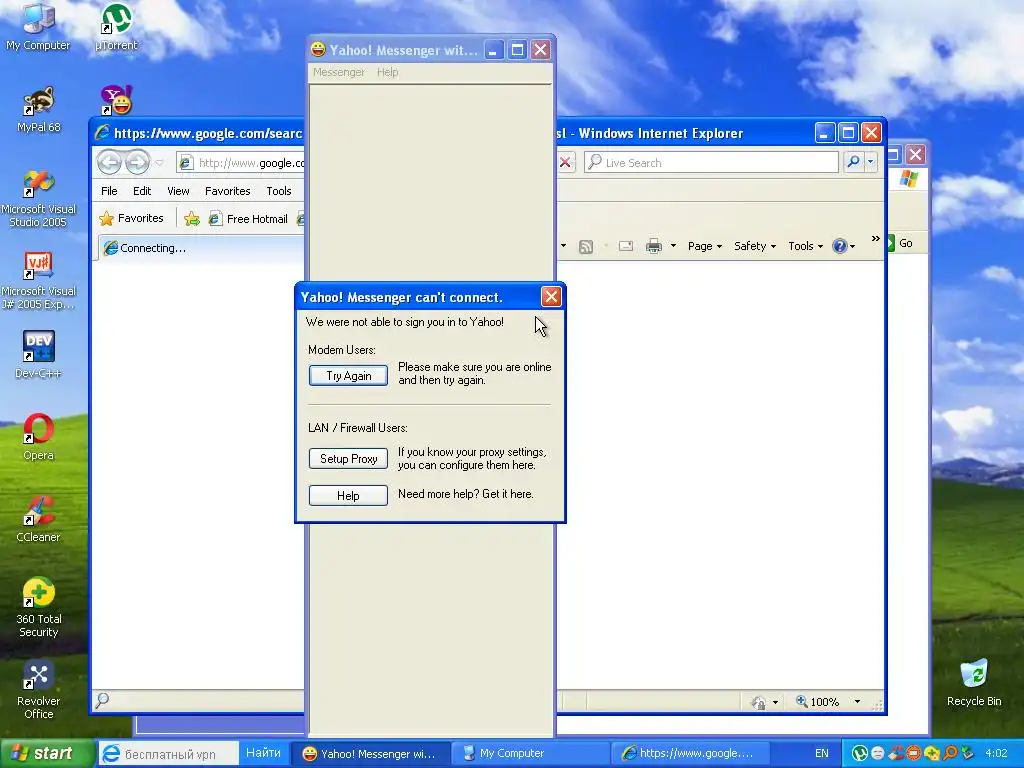Click the Go button in background window

902,243
